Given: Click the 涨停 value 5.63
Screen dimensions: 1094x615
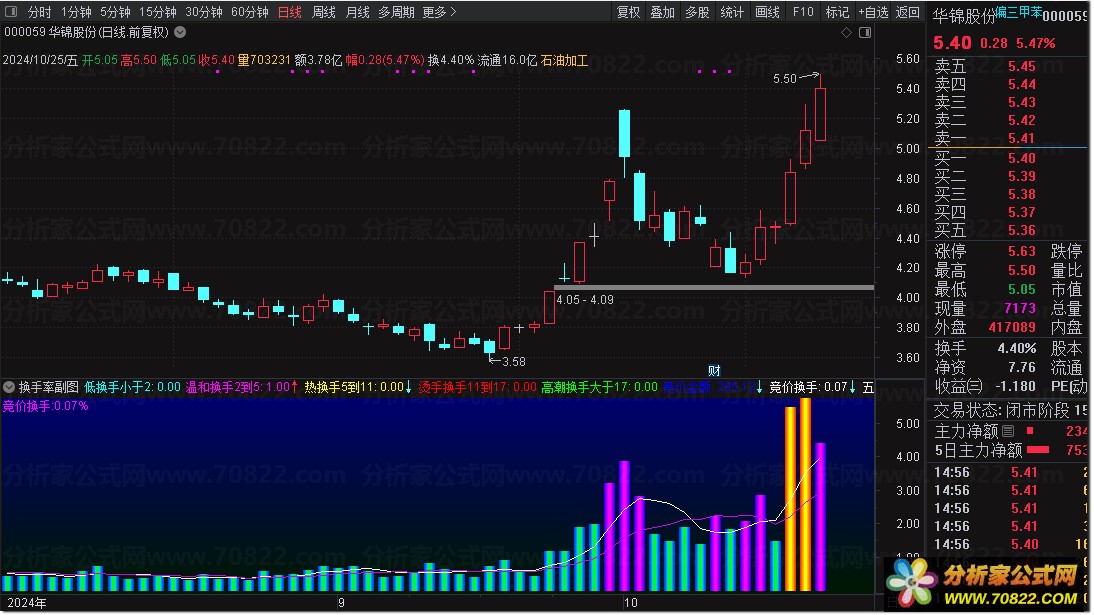Looking at the screenshot, I should click(x=1021, y=251).
